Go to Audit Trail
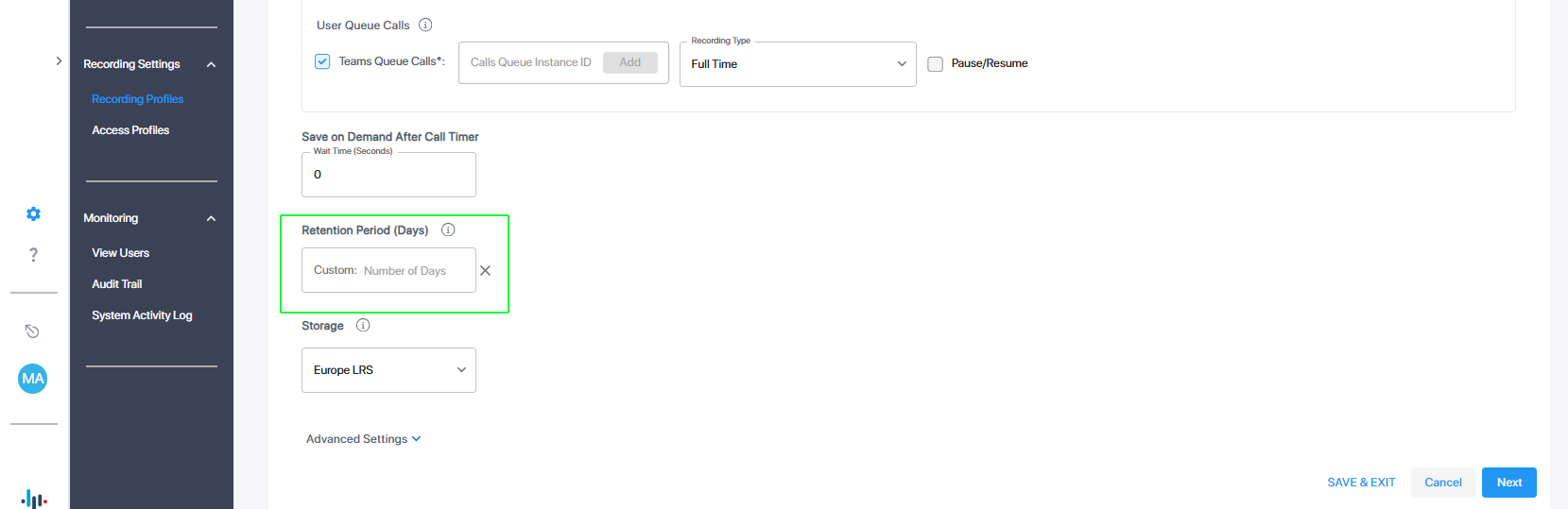Viewport: 1568px width, 509px height. click(117, 284)
